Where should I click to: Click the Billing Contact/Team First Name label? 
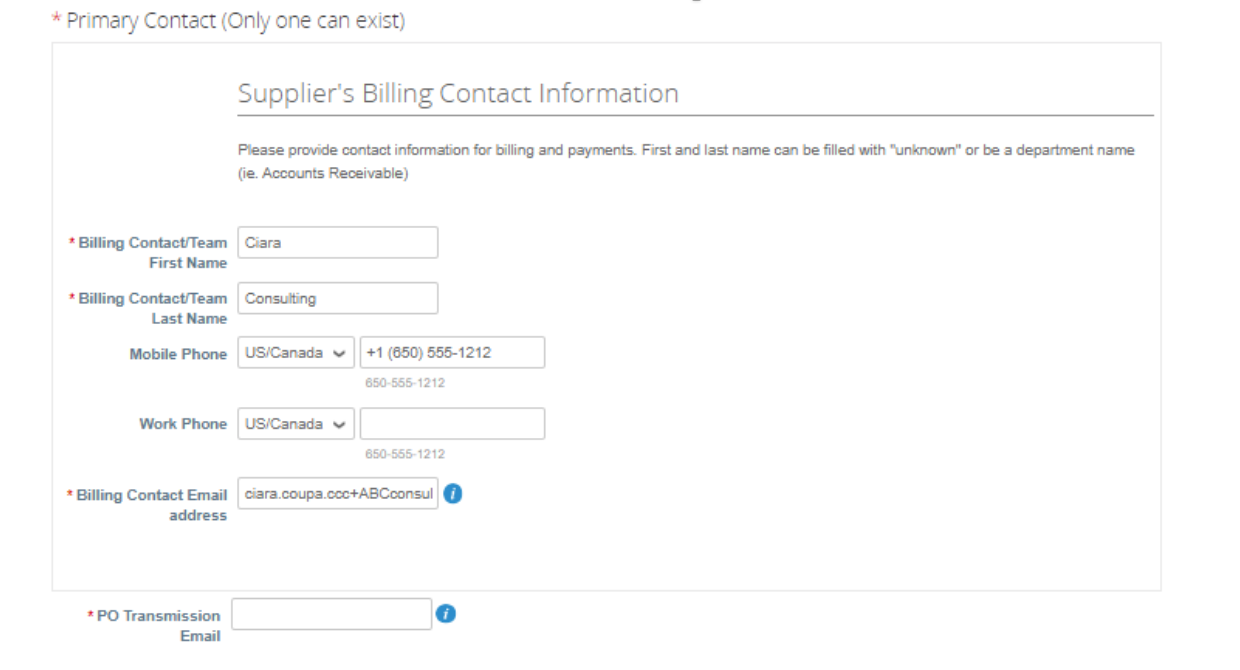tap(152, 253)
